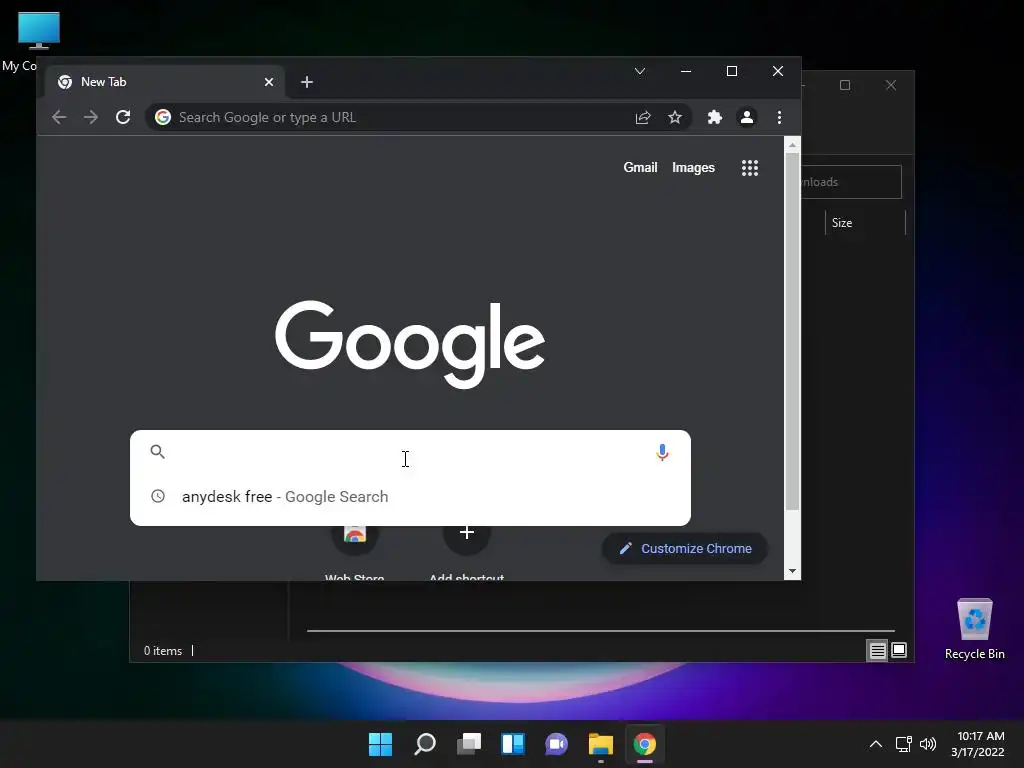Image resolution: width=1024 pixels, height=768 pixels.
Task: Click the Chrome page vertical scrollbar thumb
Action: coord(792,332)
